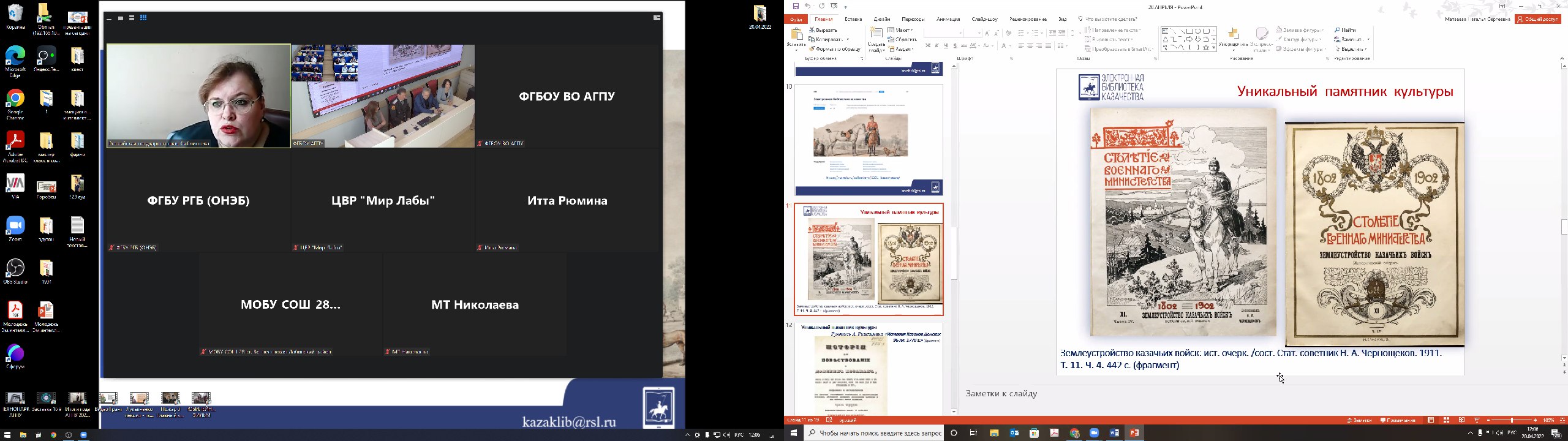Open the font color dropdown arrow
This screenshot has height=441, width=1568.
[x=1011, y=46]
